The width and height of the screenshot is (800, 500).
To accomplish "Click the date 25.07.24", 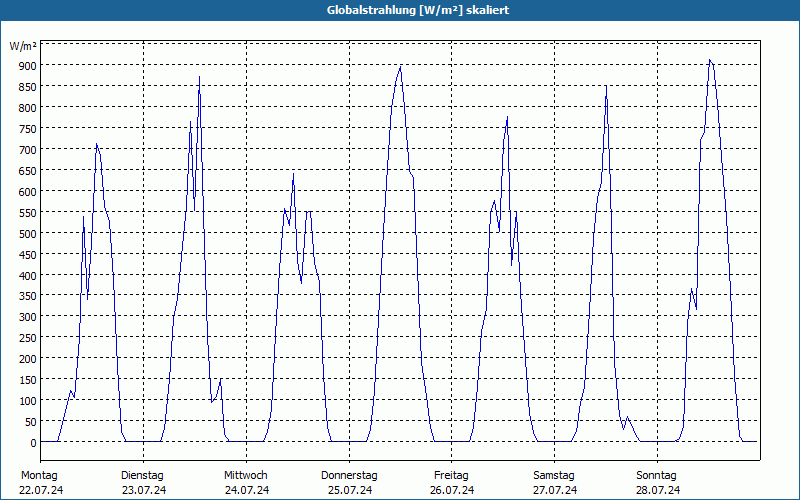I will point(350,490).
